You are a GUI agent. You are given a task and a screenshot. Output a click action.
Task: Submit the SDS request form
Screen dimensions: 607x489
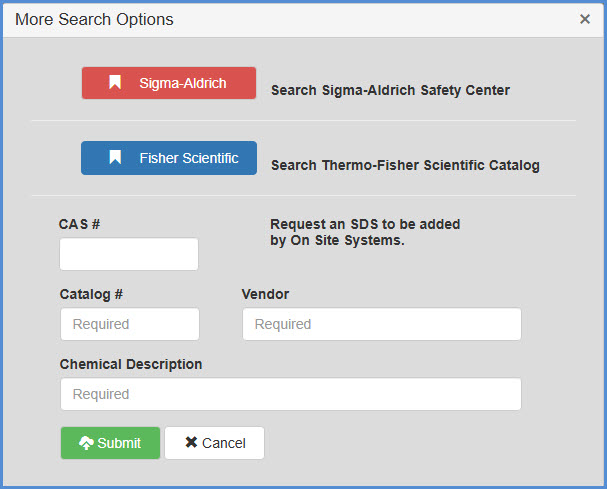(x=110, y=443)
